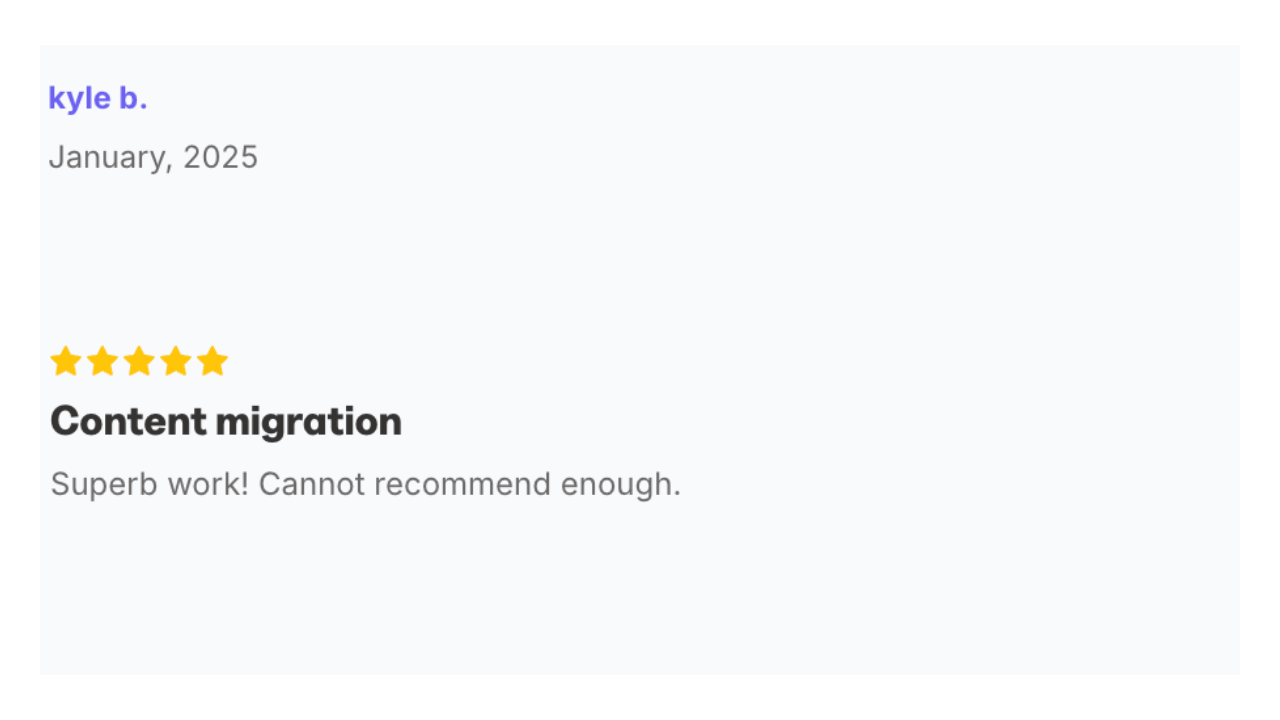Click the Content migration review heading
This screenshot has height=720, width=1280.
[226, 422]
